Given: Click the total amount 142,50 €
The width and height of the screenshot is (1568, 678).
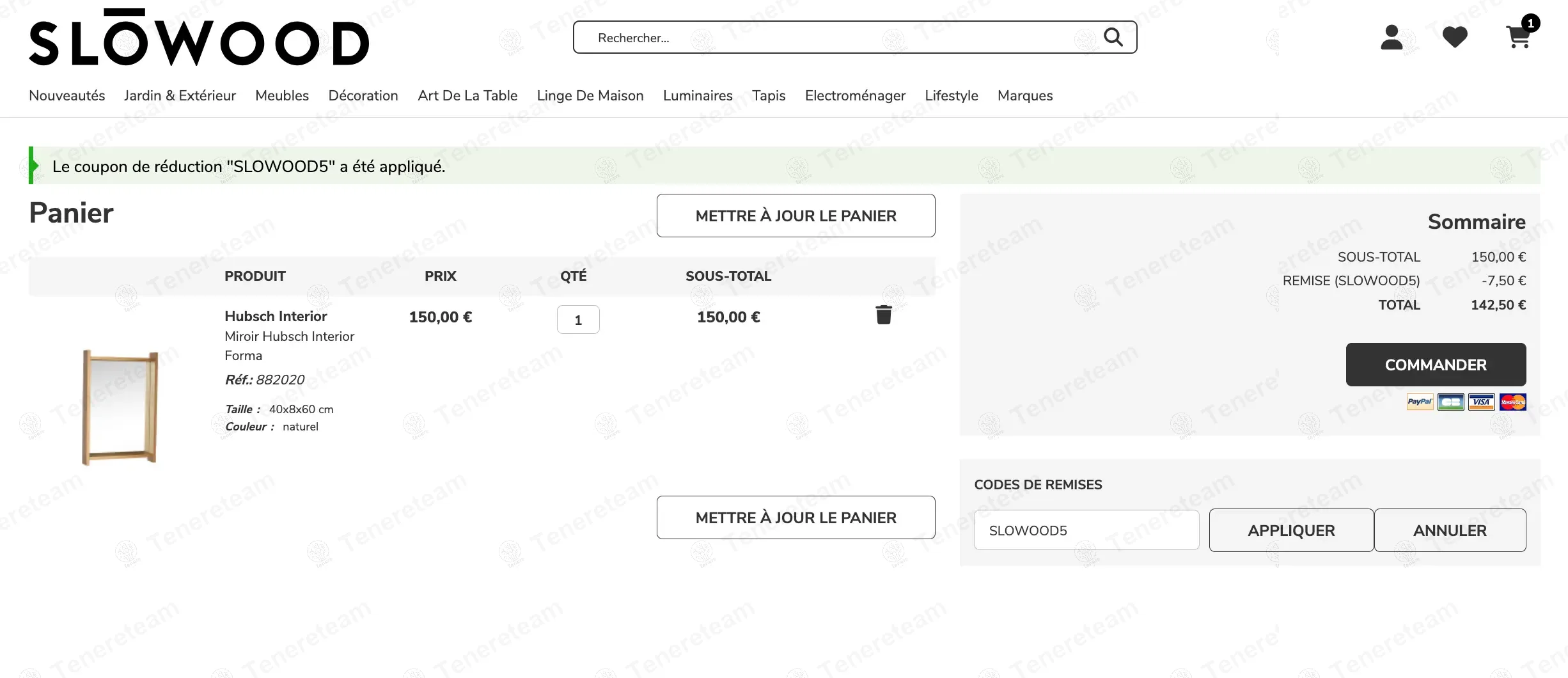Looking at the screenshot, I should (1498, 305).
